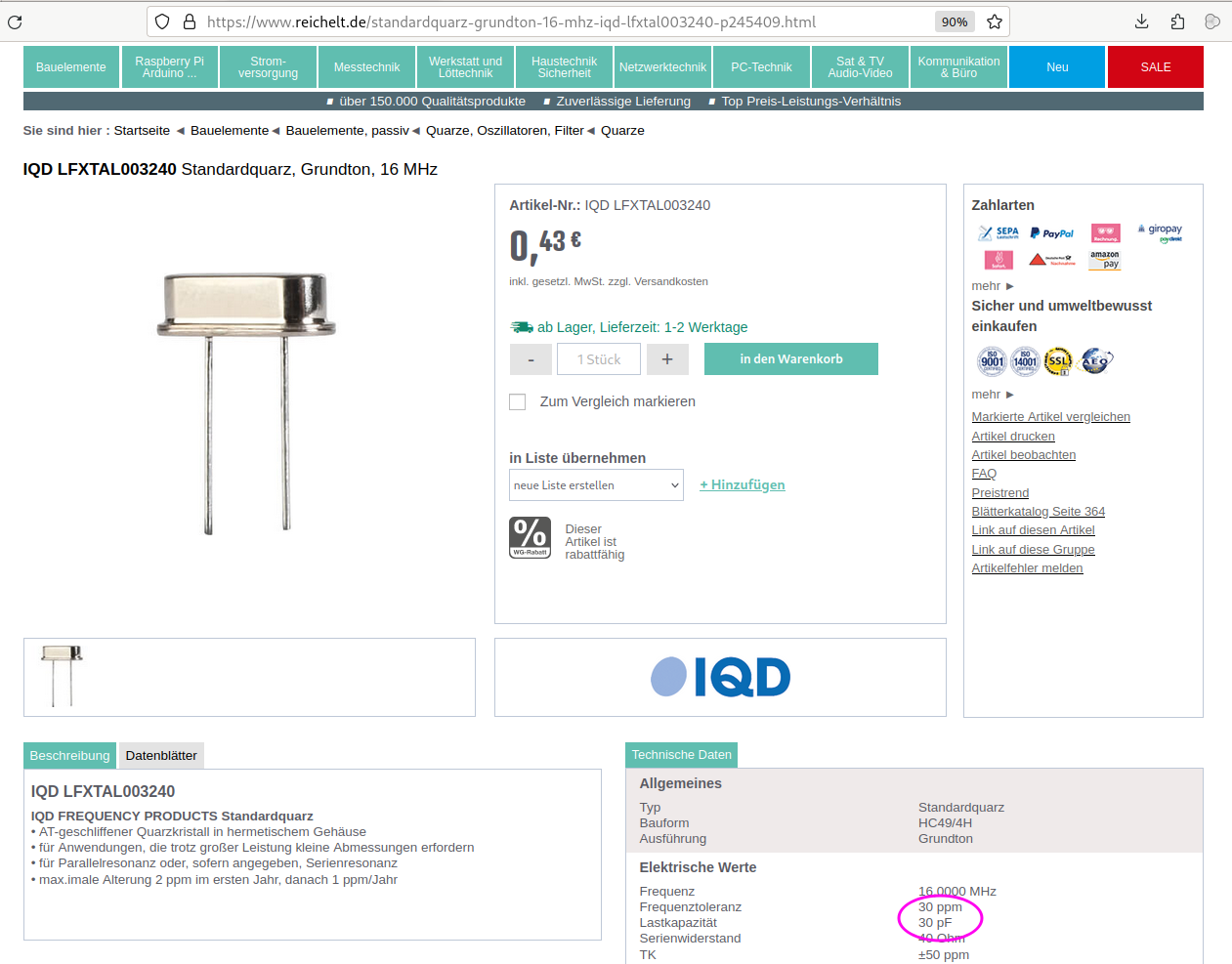
Task: Go to Startseite breadcrumb
Action: coord(142,131)
